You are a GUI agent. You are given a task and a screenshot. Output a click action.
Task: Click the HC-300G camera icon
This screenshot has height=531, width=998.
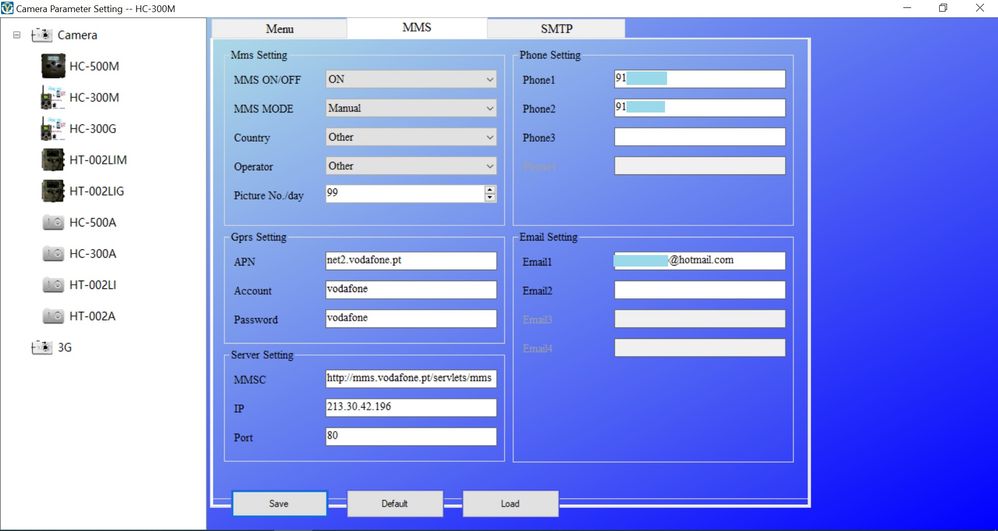point(52,129)
